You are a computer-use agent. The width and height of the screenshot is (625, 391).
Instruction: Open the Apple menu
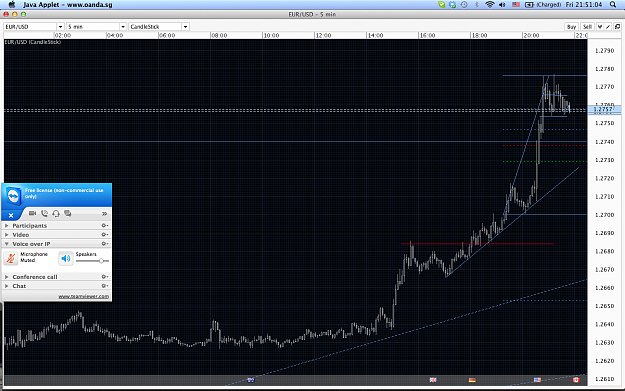coord(12,5)
